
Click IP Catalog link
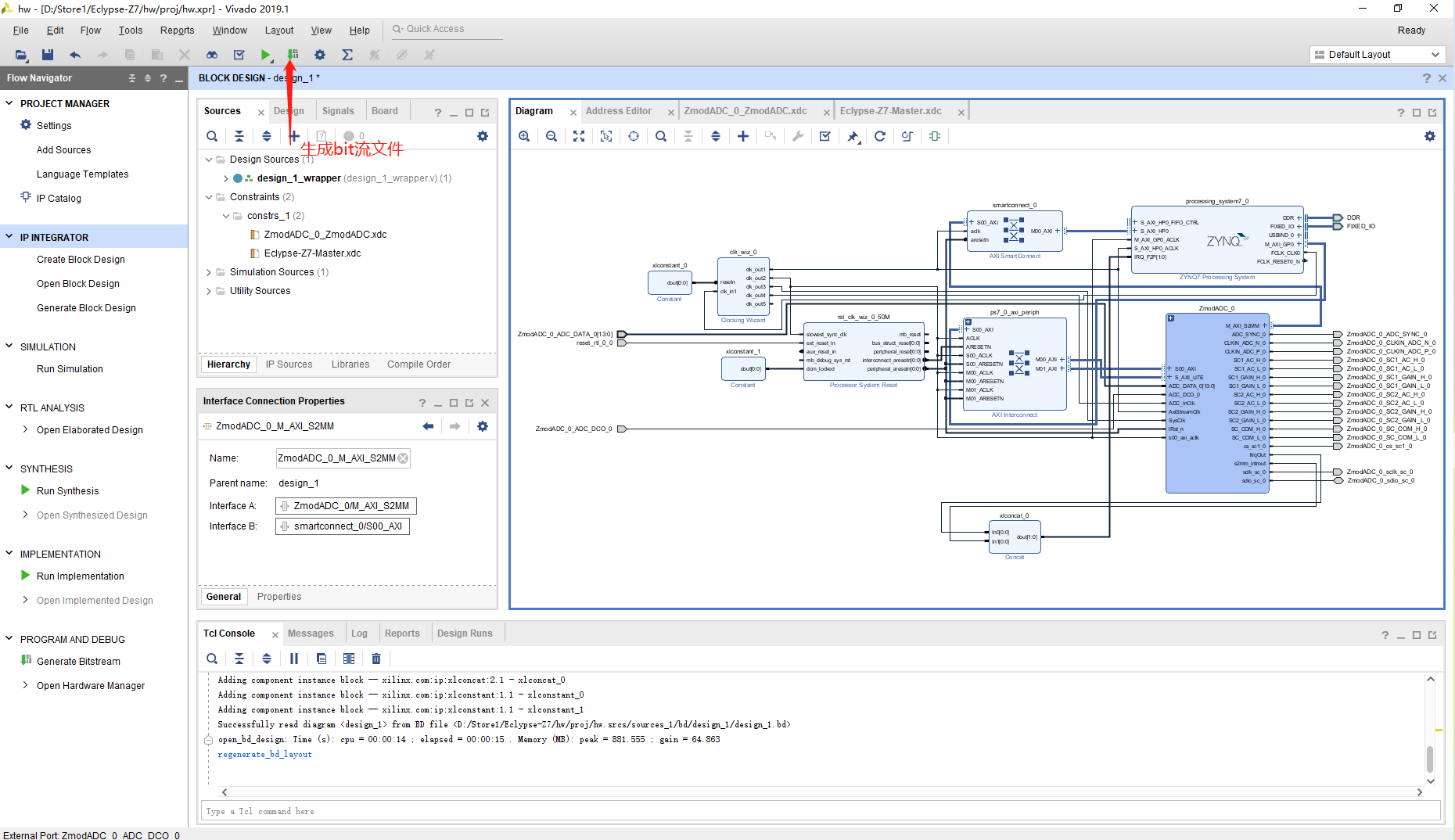click(x=59, y=199)
